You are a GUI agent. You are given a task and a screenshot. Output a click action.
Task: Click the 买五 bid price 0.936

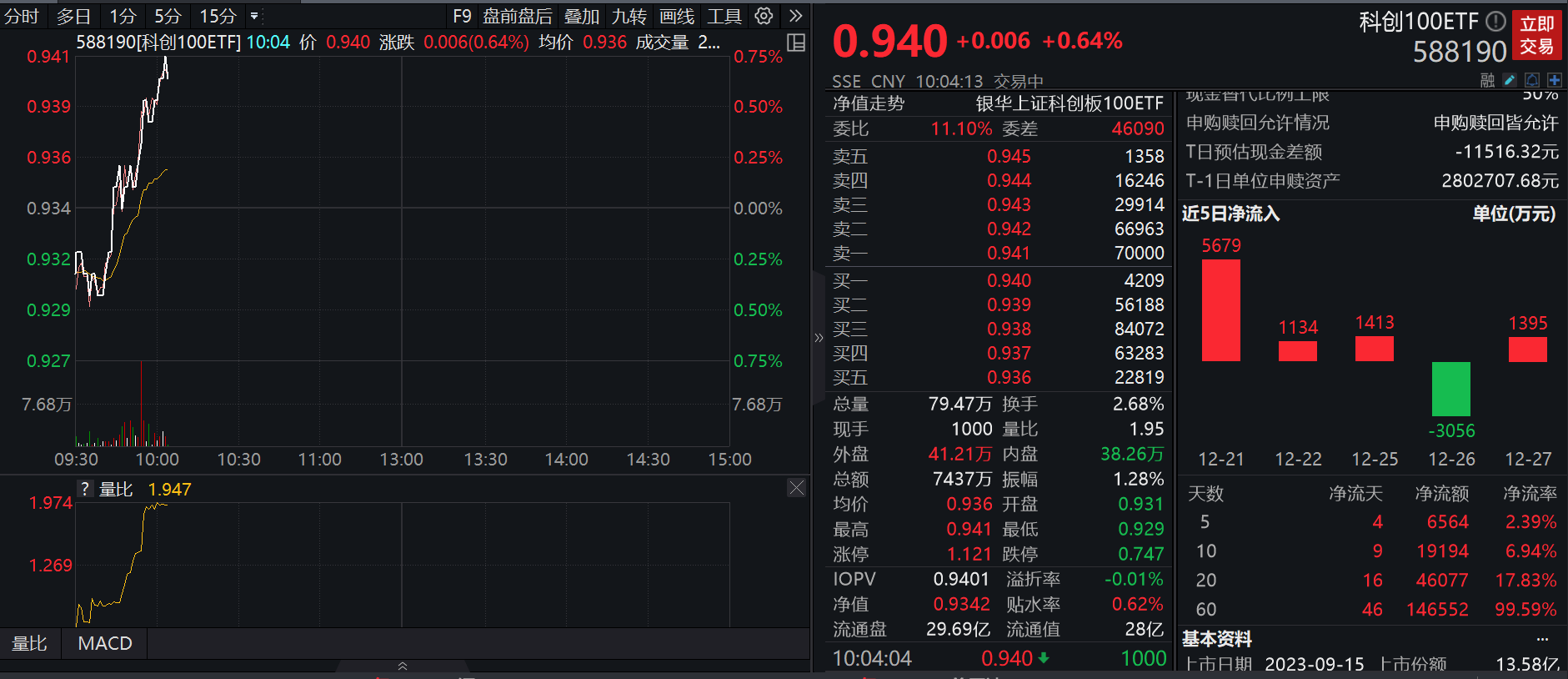pyautogui.click(x=1009, y=377)
